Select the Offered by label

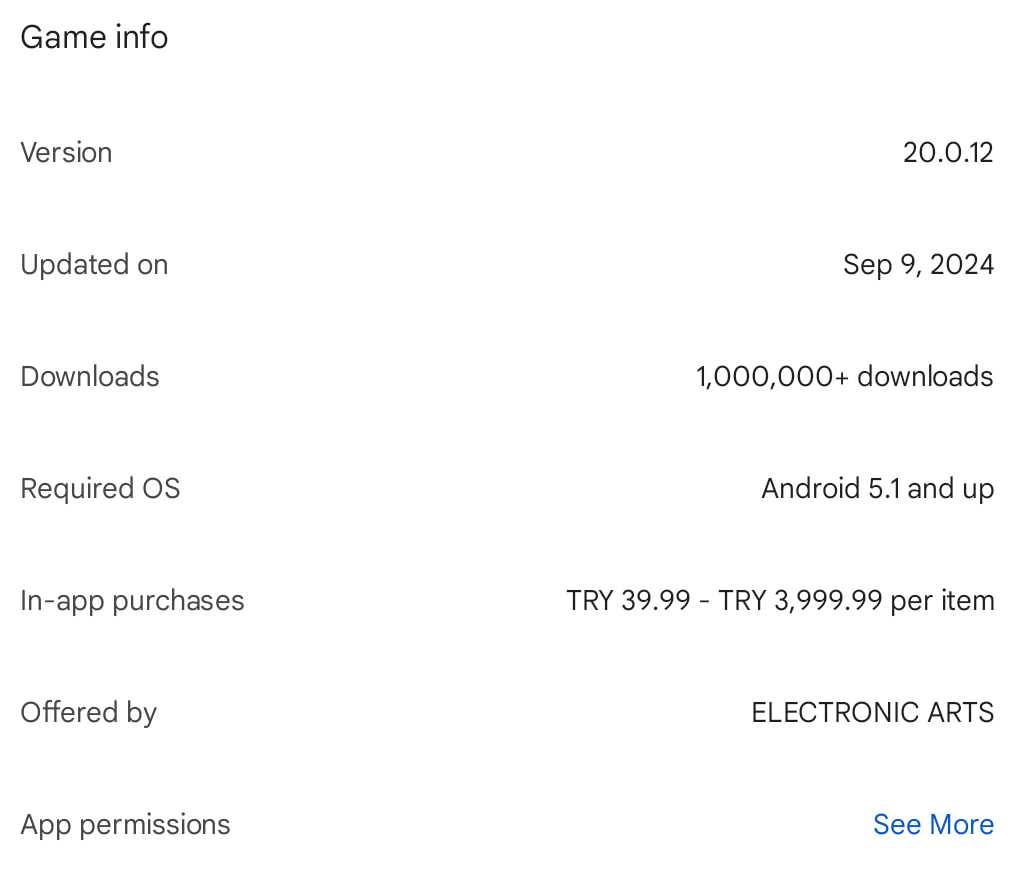(88, 712)
